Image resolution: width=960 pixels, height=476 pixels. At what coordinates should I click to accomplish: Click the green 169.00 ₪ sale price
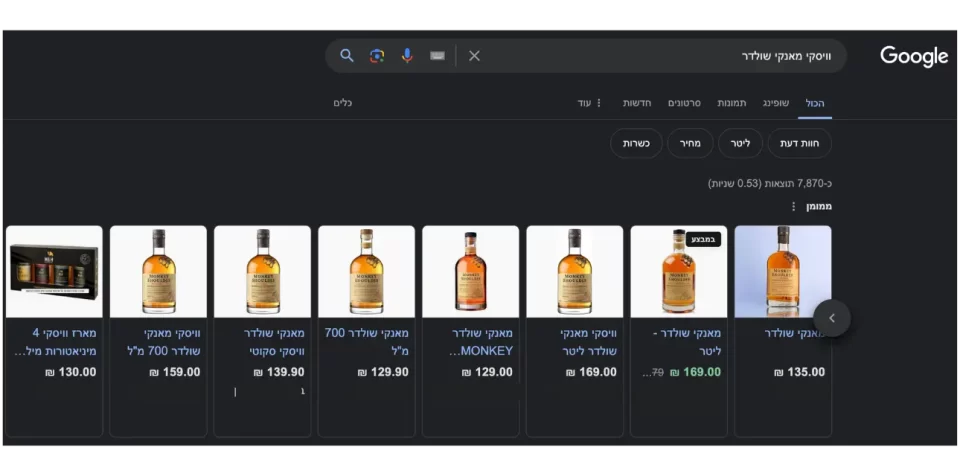696,372
